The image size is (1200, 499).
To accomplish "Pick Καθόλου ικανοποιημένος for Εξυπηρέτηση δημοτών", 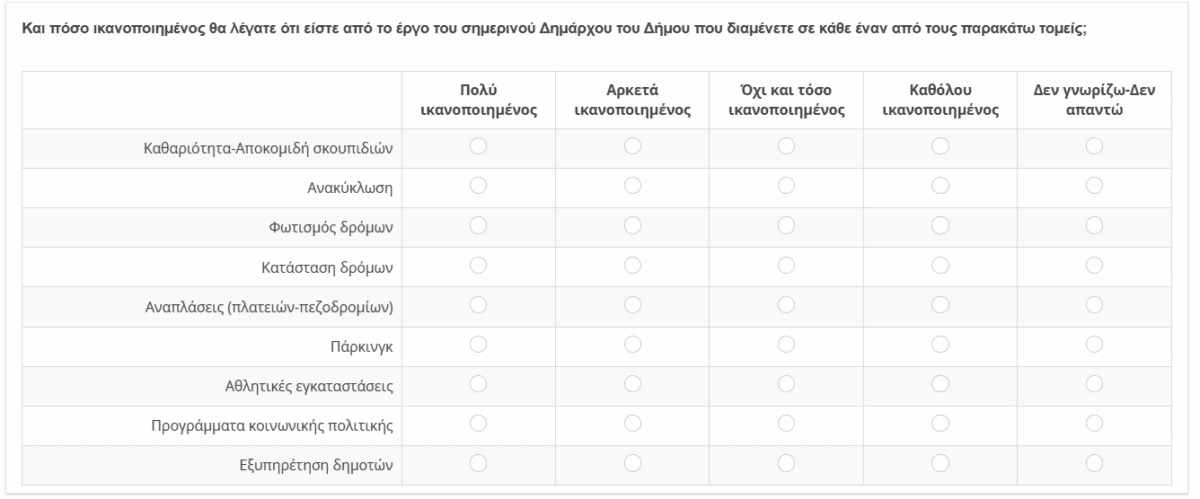I will tap(940, 461).
